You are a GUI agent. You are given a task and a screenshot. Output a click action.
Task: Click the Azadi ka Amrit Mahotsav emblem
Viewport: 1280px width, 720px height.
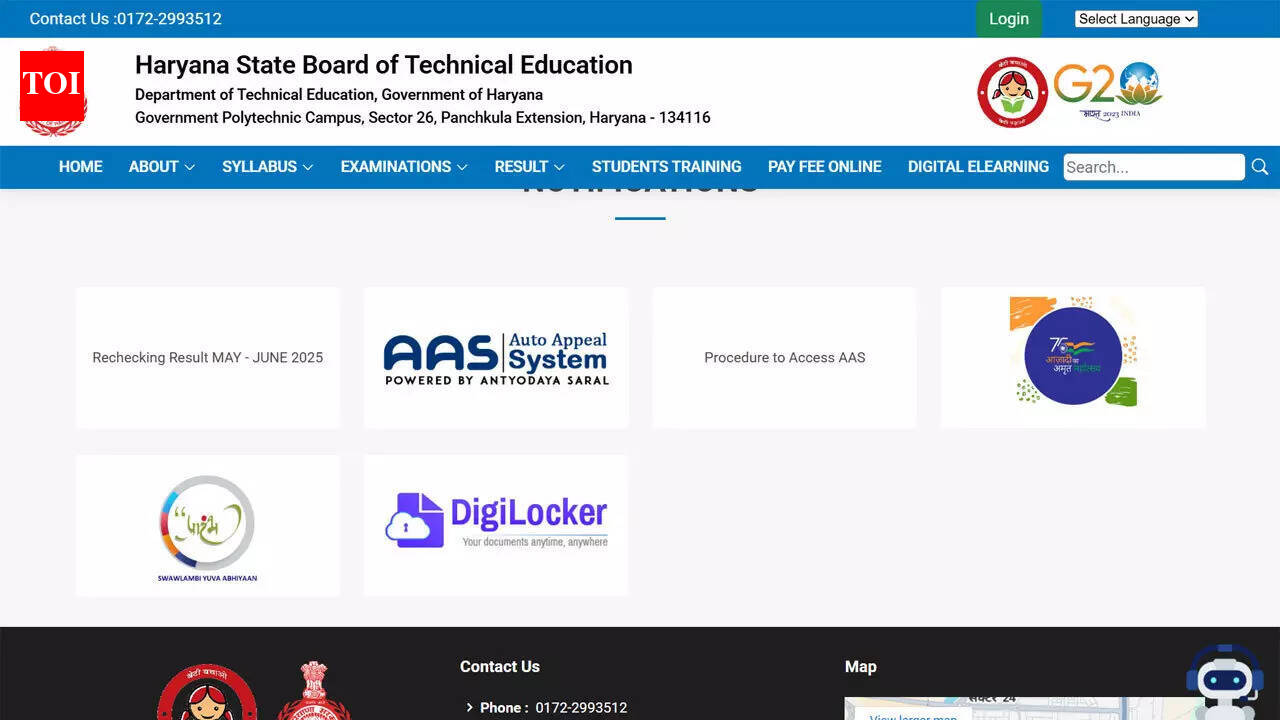[1073, 351]
